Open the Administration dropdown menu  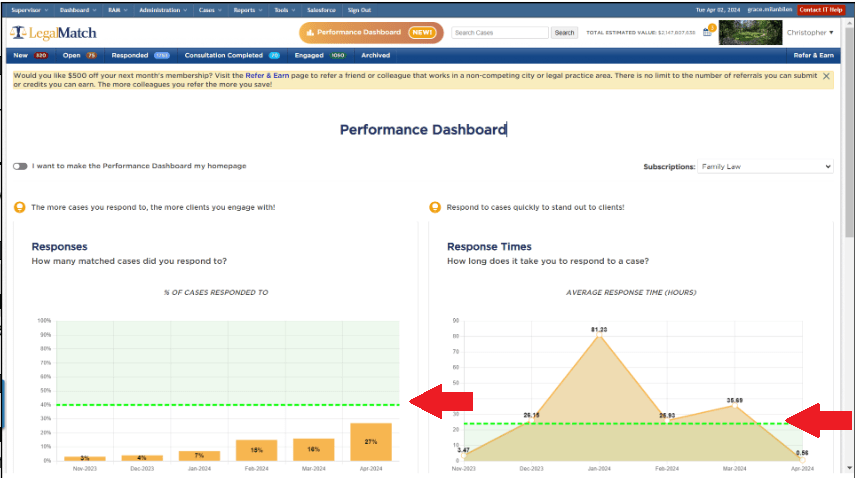coord(161,9)
